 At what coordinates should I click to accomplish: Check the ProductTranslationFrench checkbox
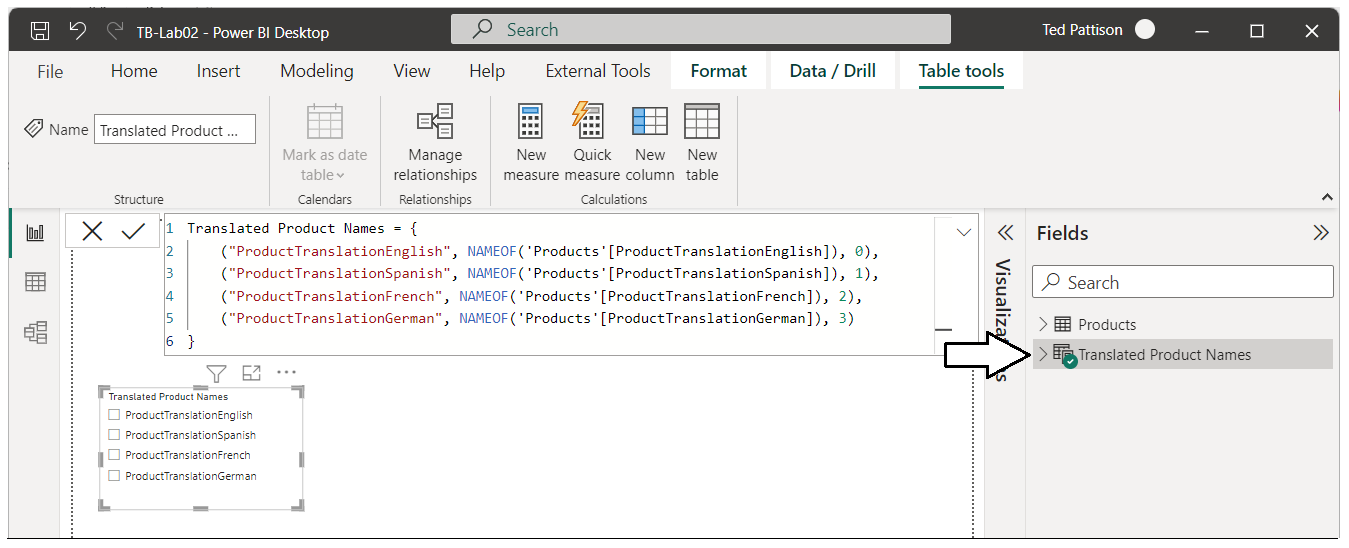114,455
